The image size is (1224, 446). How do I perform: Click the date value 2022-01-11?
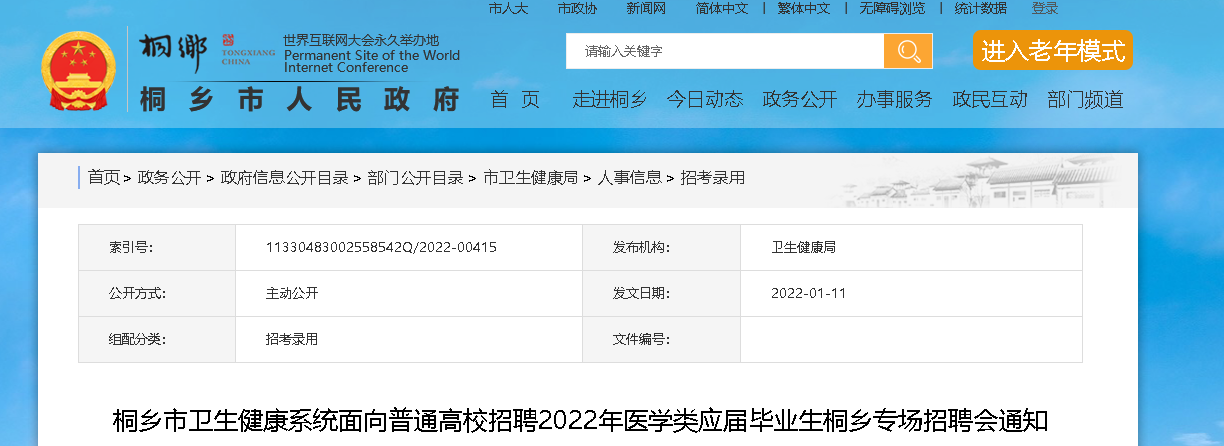(x=808, y=293)
